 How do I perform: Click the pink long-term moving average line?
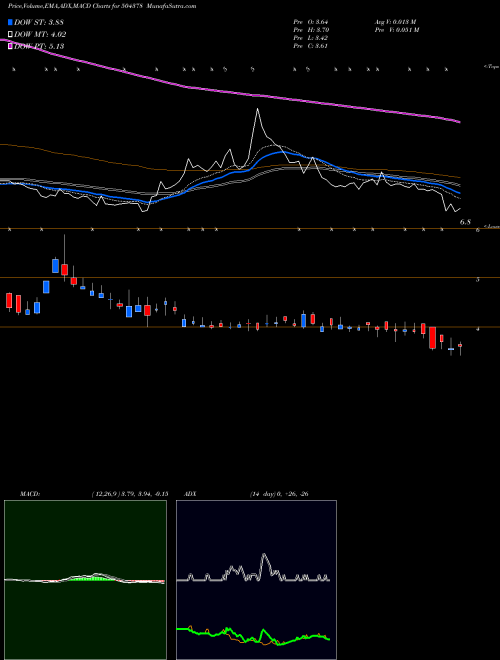click(253, 95)
